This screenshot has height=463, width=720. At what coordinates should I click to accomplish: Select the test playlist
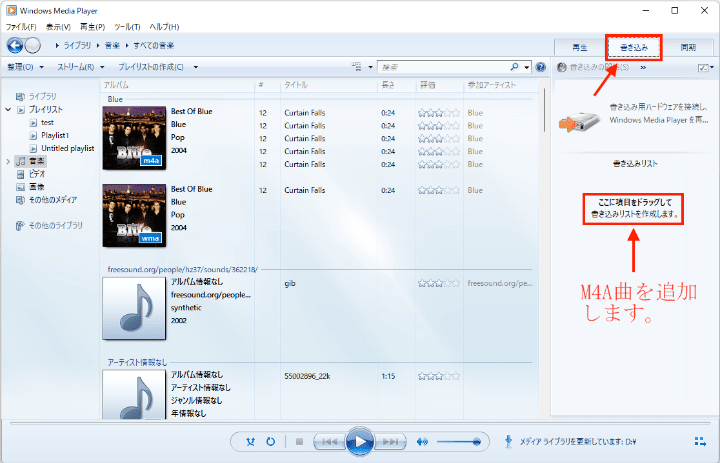coord(47,123)
